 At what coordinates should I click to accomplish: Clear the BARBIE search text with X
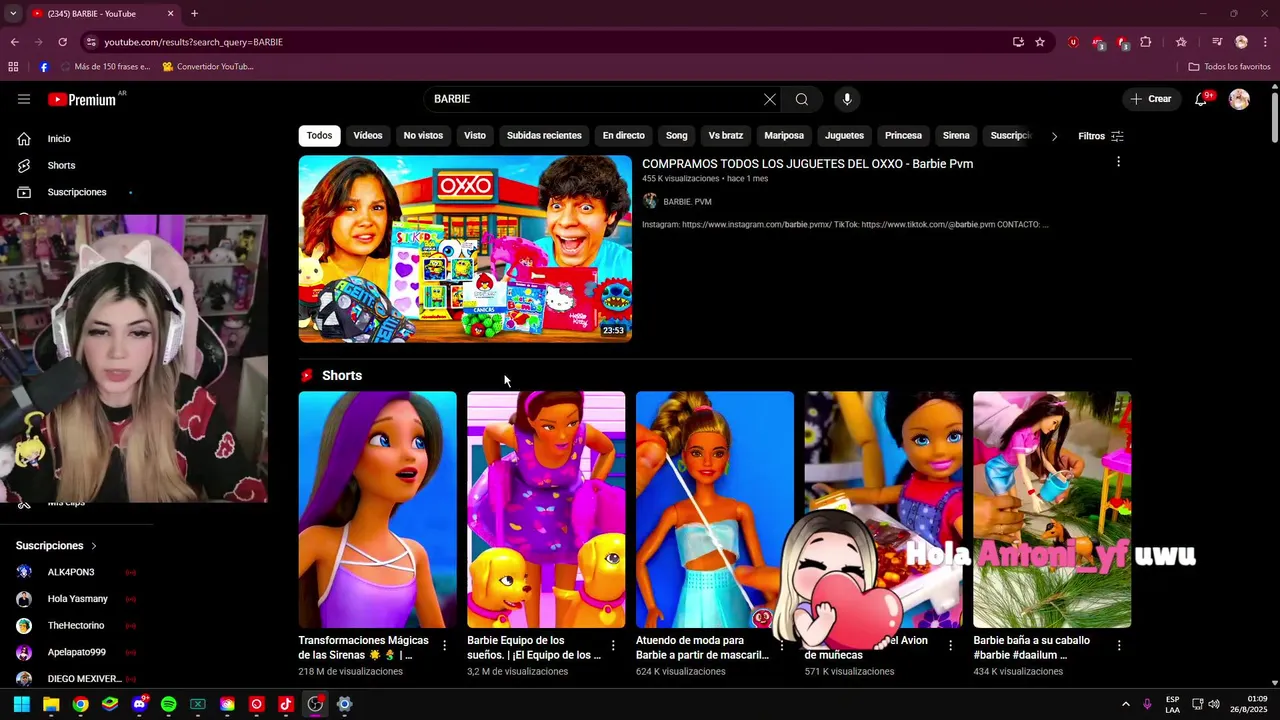[769, 99]
